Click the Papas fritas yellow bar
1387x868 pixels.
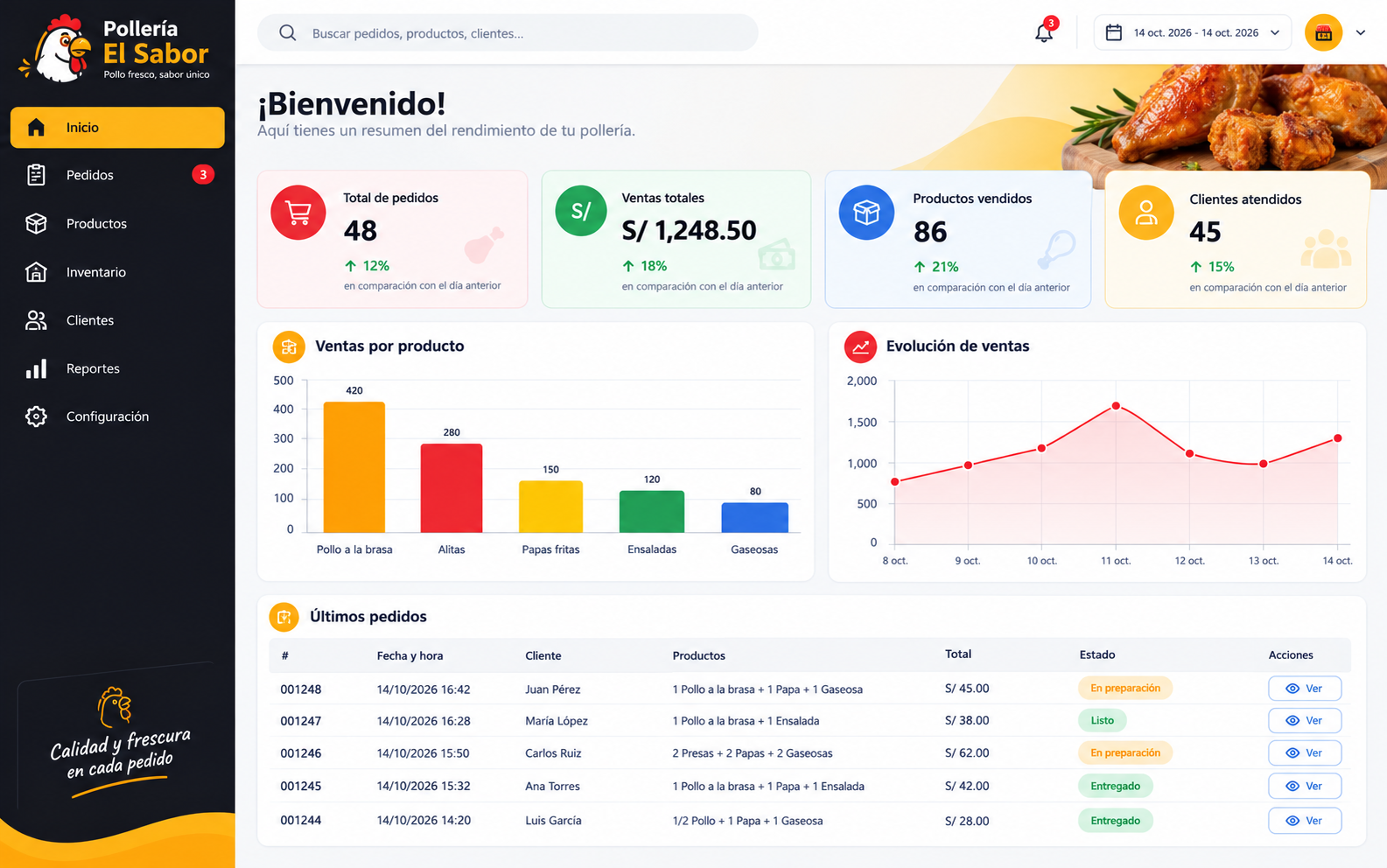click(550, 507)
